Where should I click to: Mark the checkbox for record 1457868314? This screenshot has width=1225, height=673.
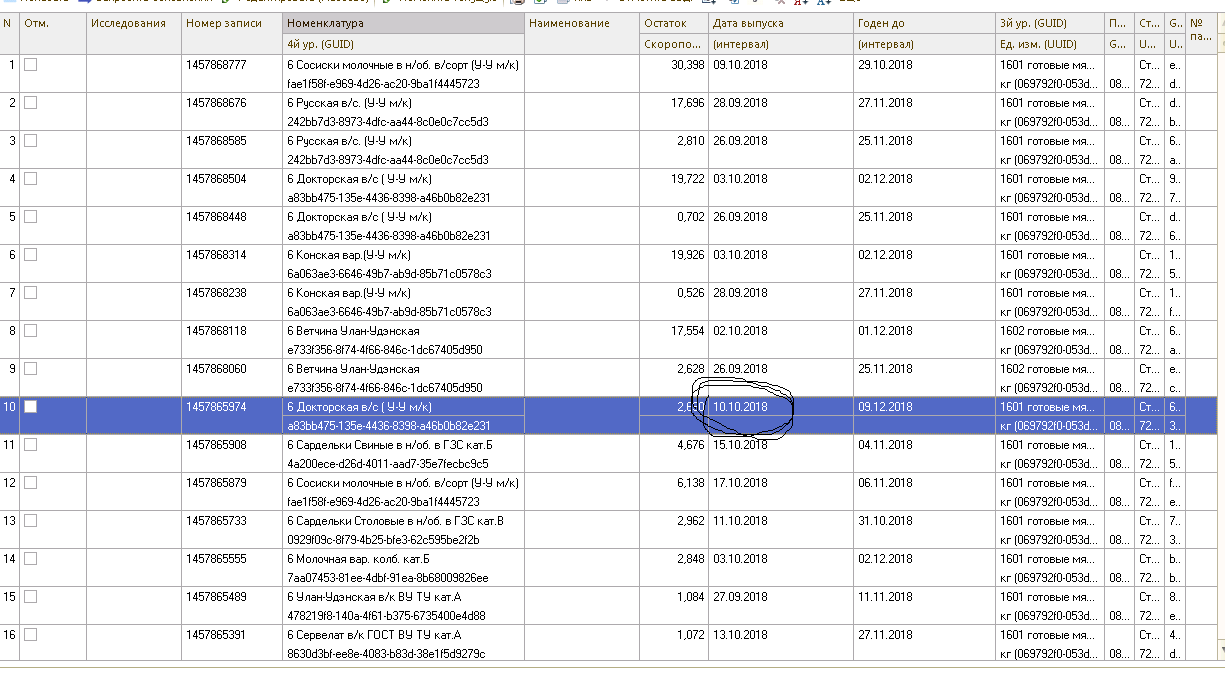[x=30, y=254]
